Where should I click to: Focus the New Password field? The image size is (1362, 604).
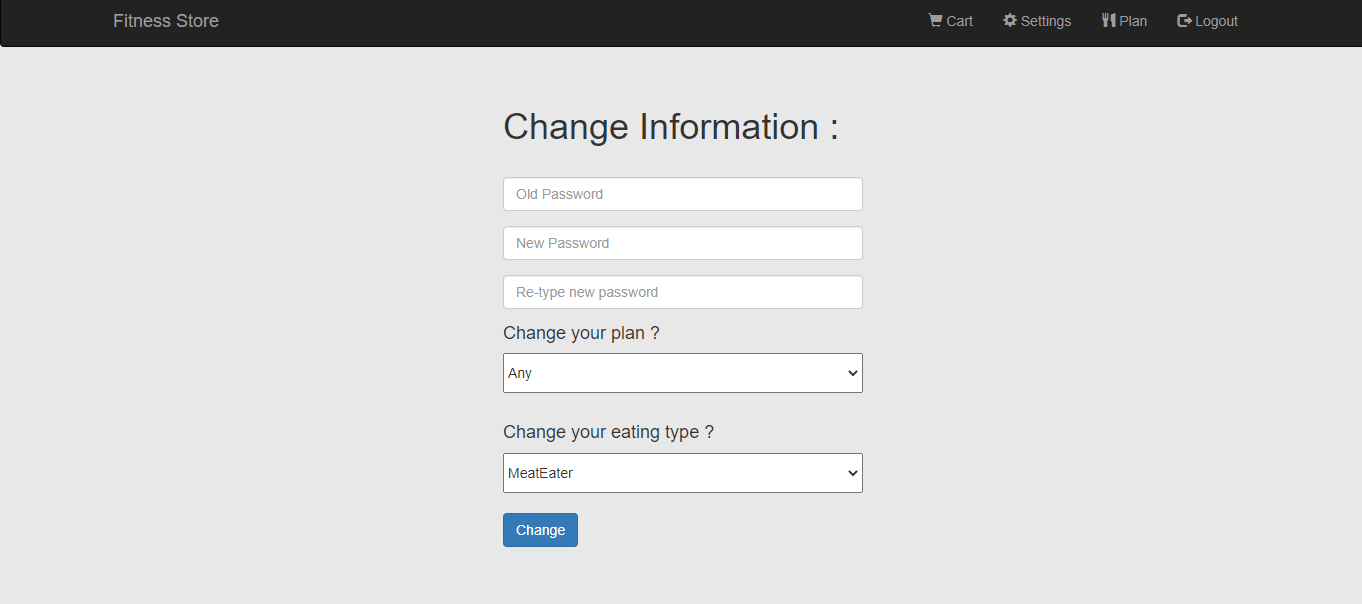point(682,243)
